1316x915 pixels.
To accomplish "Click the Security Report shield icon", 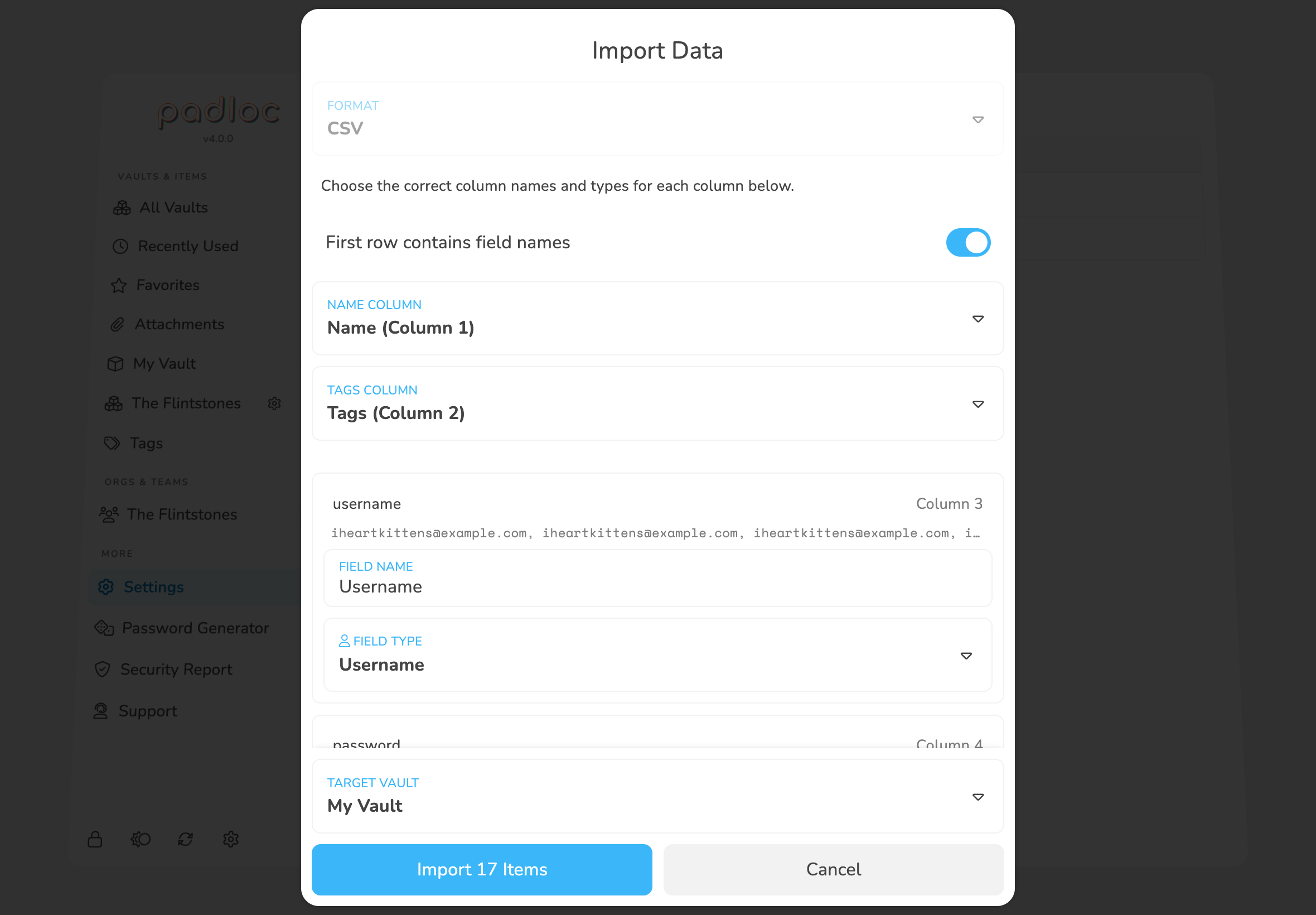I will (x=103, y=670).
